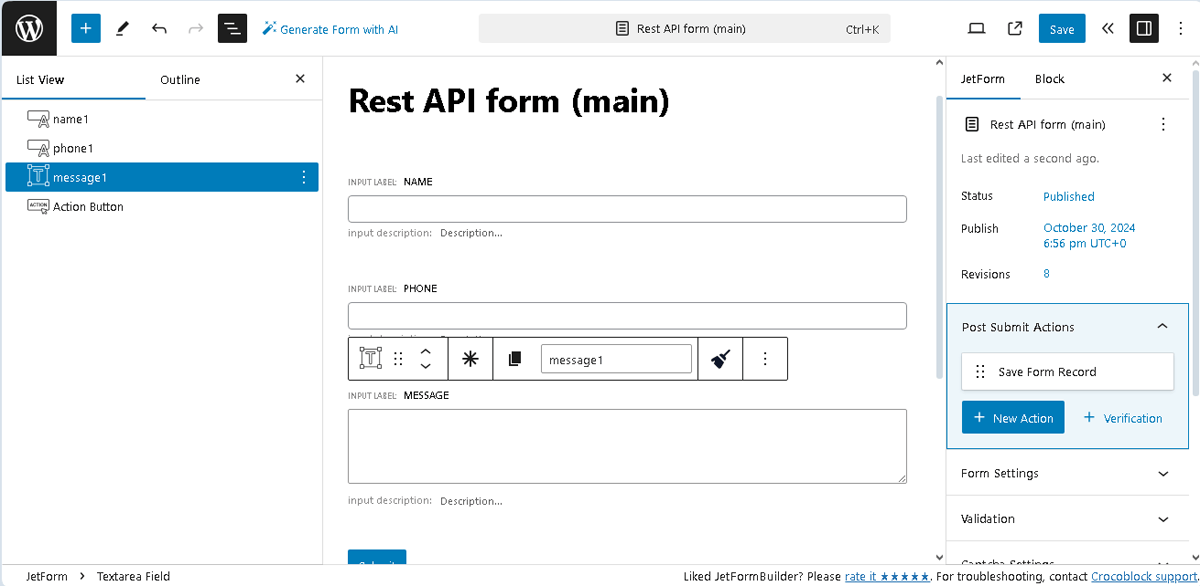Open options for message1 in list view
The image size is (1200, 586).
point(304,177)
